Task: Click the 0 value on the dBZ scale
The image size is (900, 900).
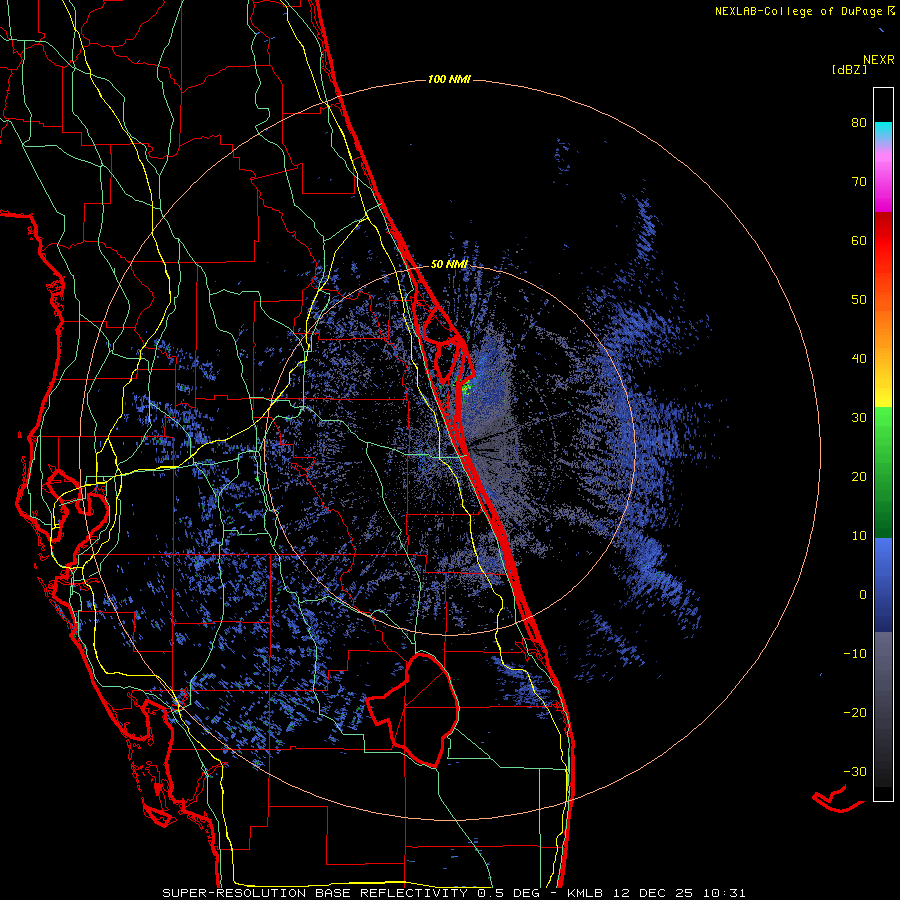Action: 863,595
